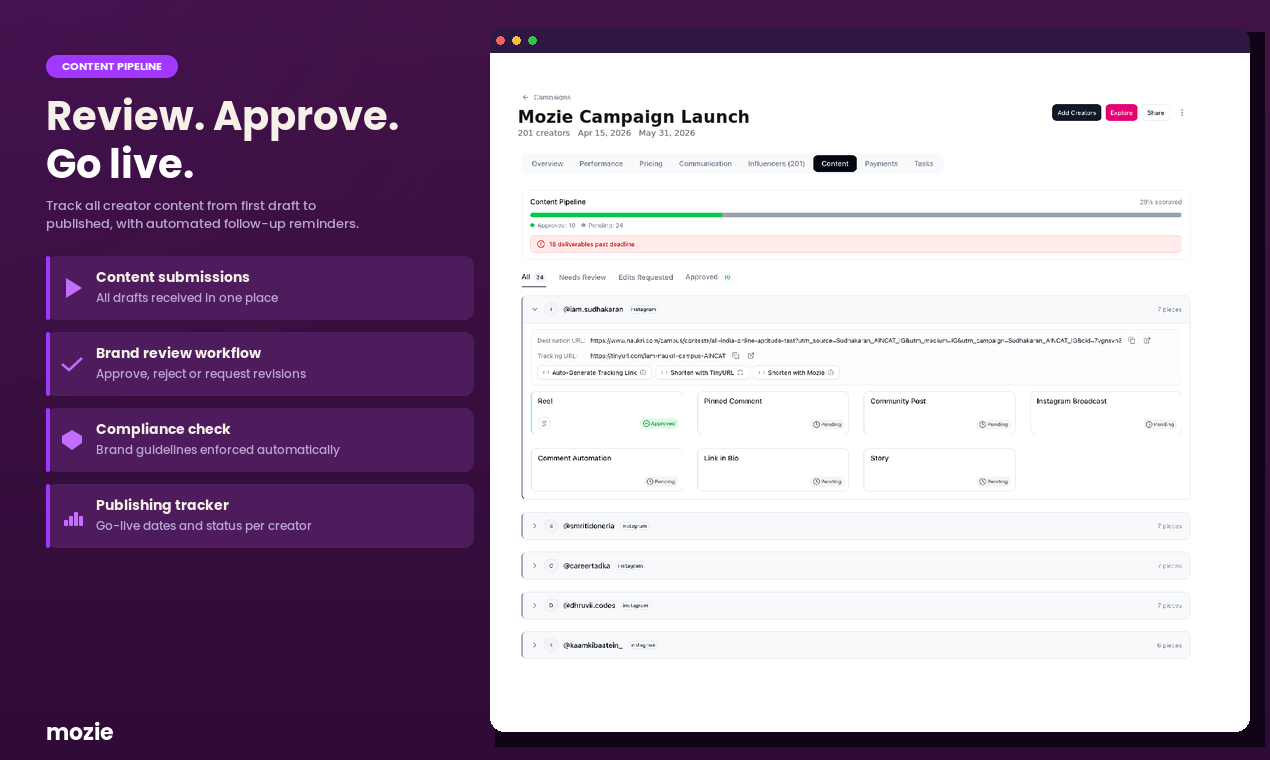The width and height of the screenshot is (1270, 760).
Task: Filter by Edits Requested
Action: [645, 277]
